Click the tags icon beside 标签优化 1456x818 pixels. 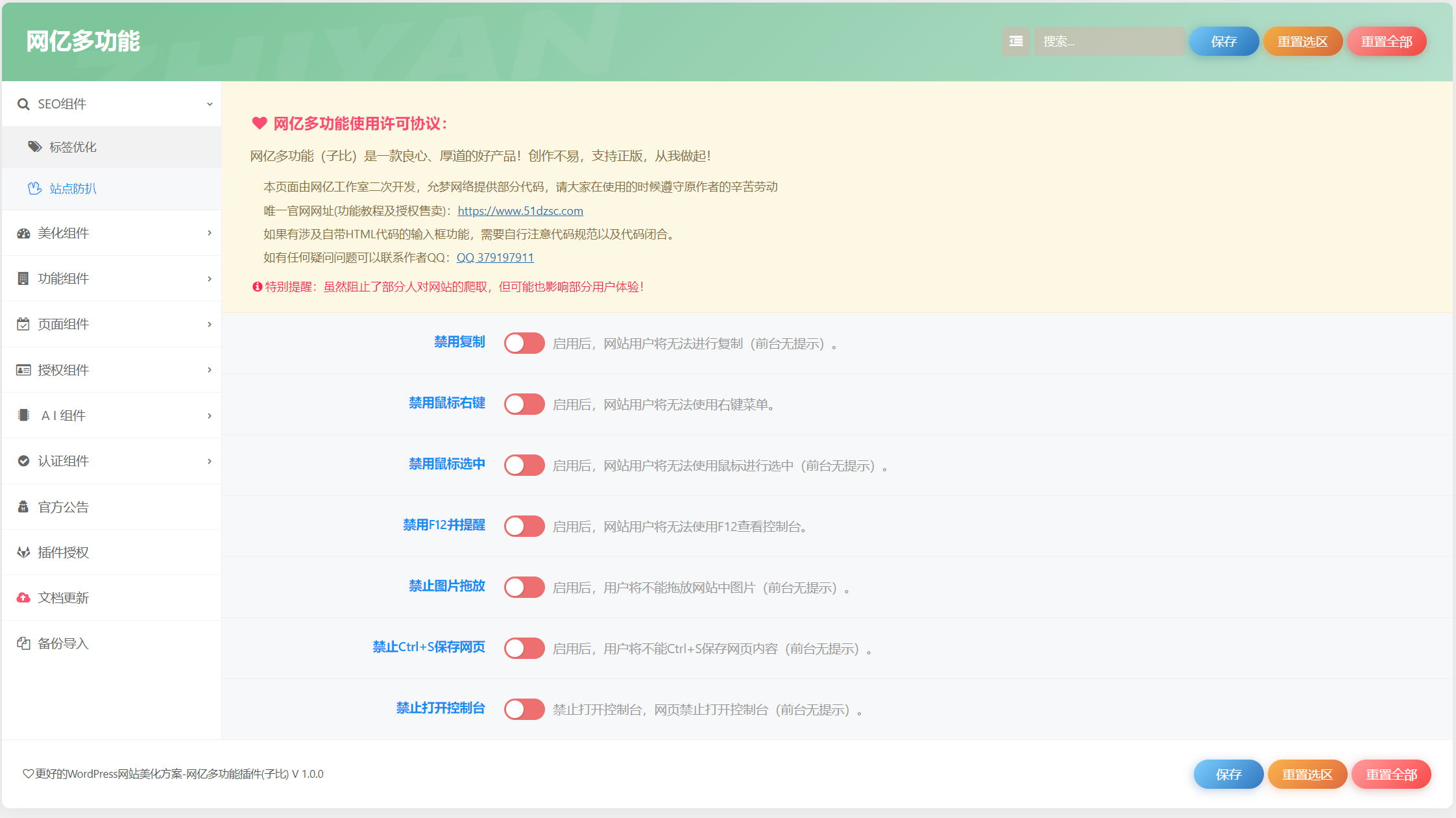click(34, 147)
